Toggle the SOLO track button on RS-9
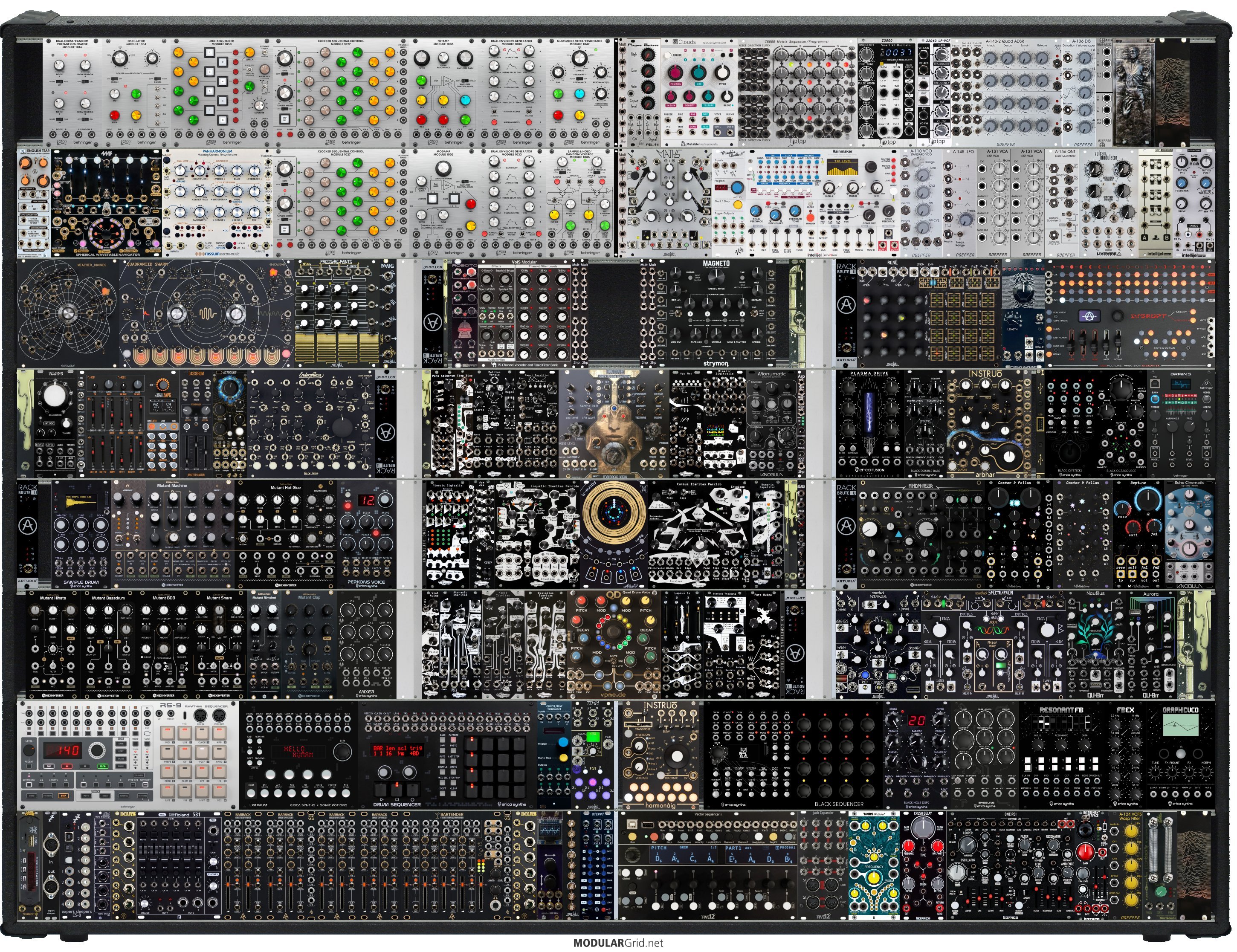 105,796
